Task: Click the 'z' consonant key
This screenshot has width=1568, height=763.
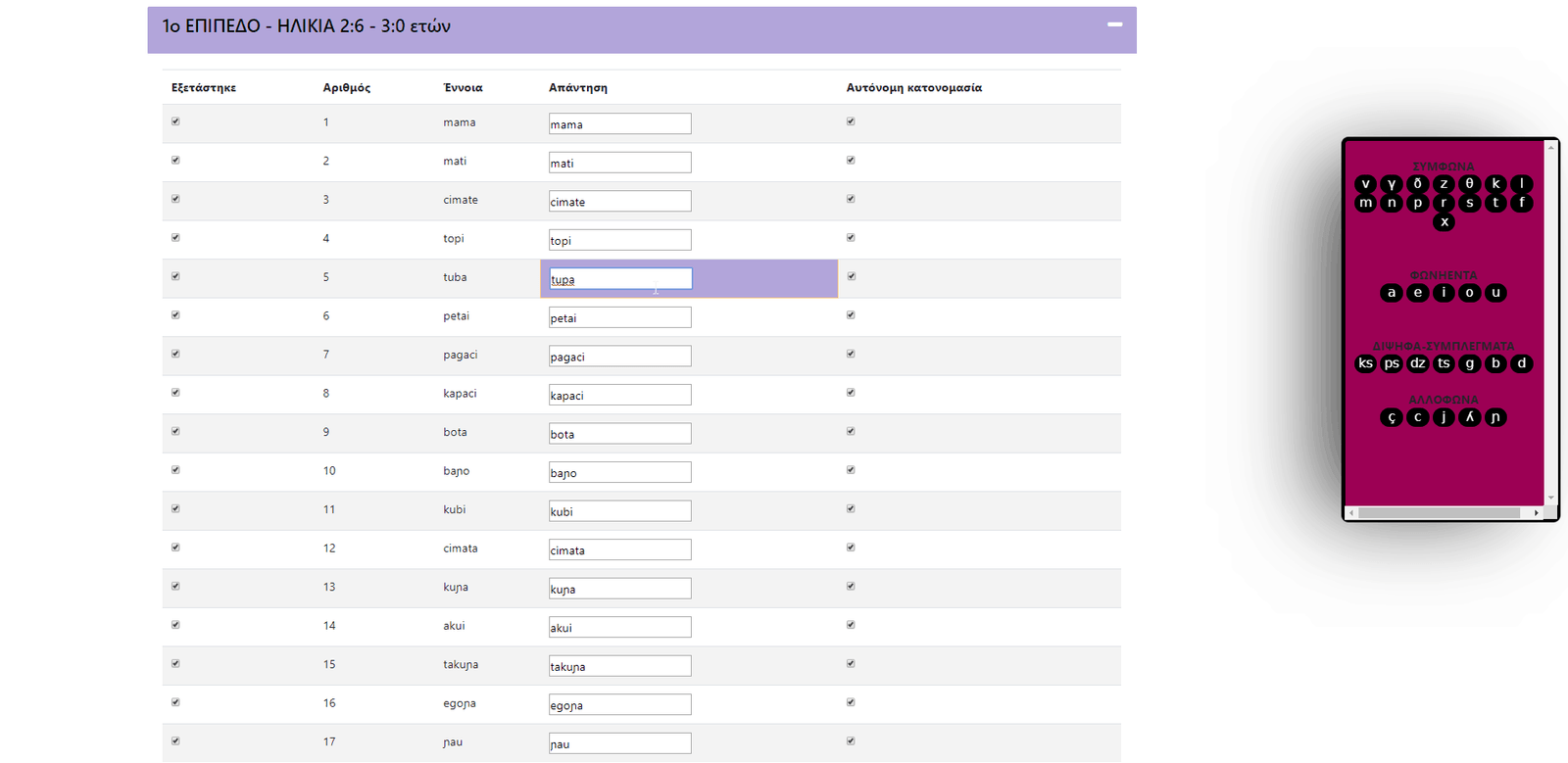Action: click(1444, 184)
